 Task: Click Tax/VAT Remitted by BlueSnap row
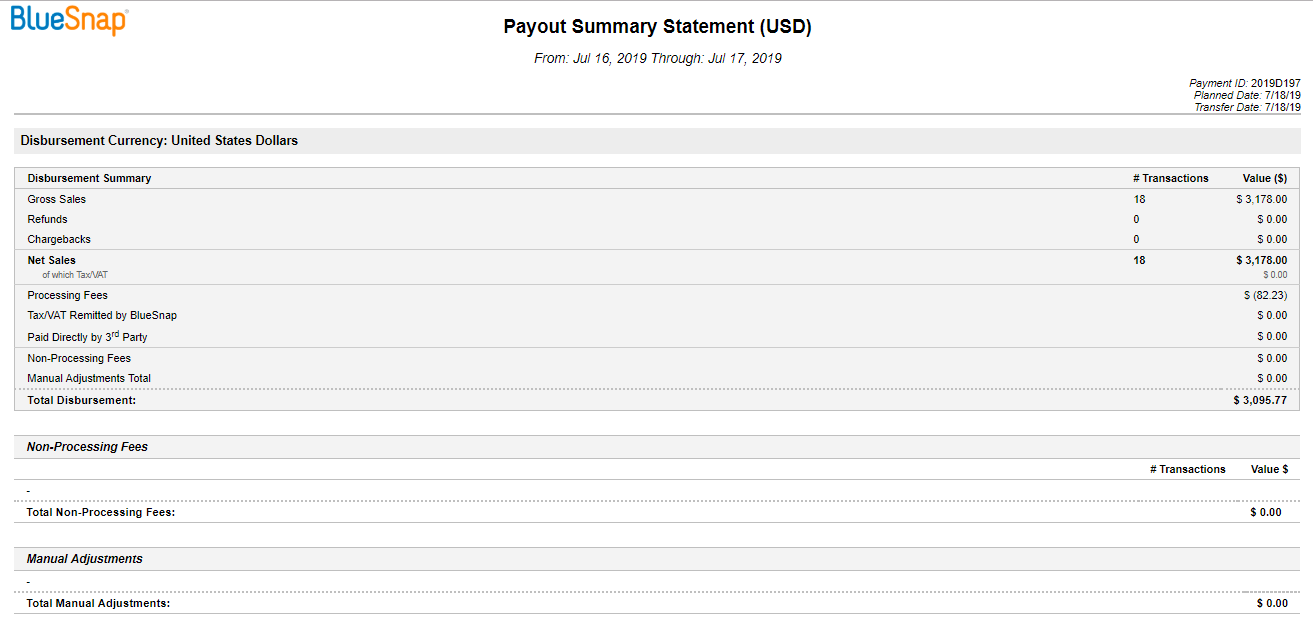pos(657,315)
